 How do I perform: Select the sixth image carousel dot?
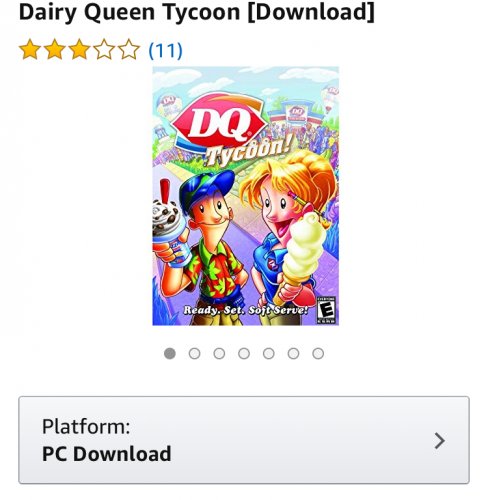point(293,353)
